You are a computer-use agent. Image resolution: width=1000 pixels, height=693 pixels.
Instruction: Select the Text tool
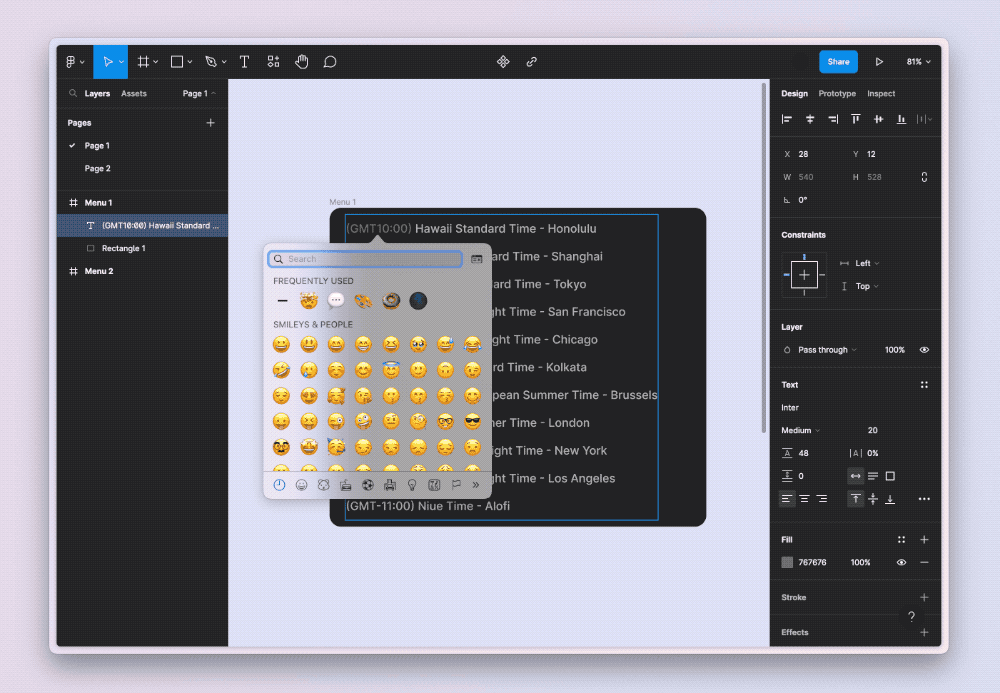coord(244,62)
